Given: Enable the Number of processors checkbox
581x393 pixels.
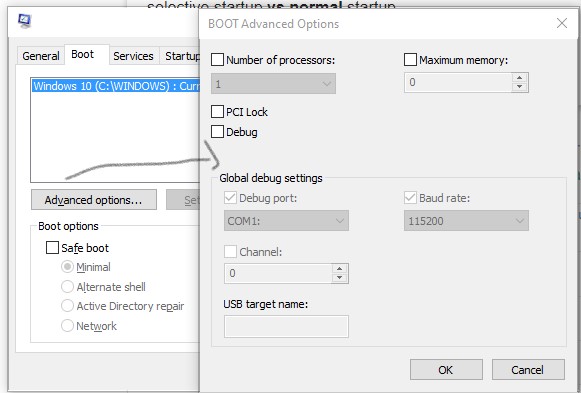Looking at the screenshot, I should pyautogui.click(x=217, y=60).
